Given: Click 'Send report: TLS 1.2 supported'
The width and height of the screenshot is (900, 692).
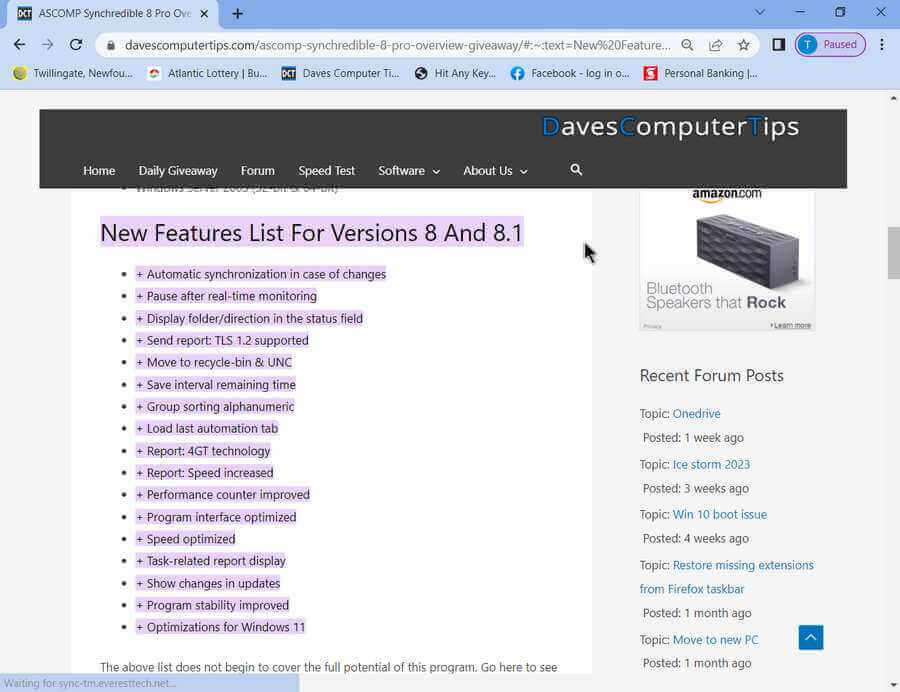Looking at the screenshot, I should (x=222, y=340).
